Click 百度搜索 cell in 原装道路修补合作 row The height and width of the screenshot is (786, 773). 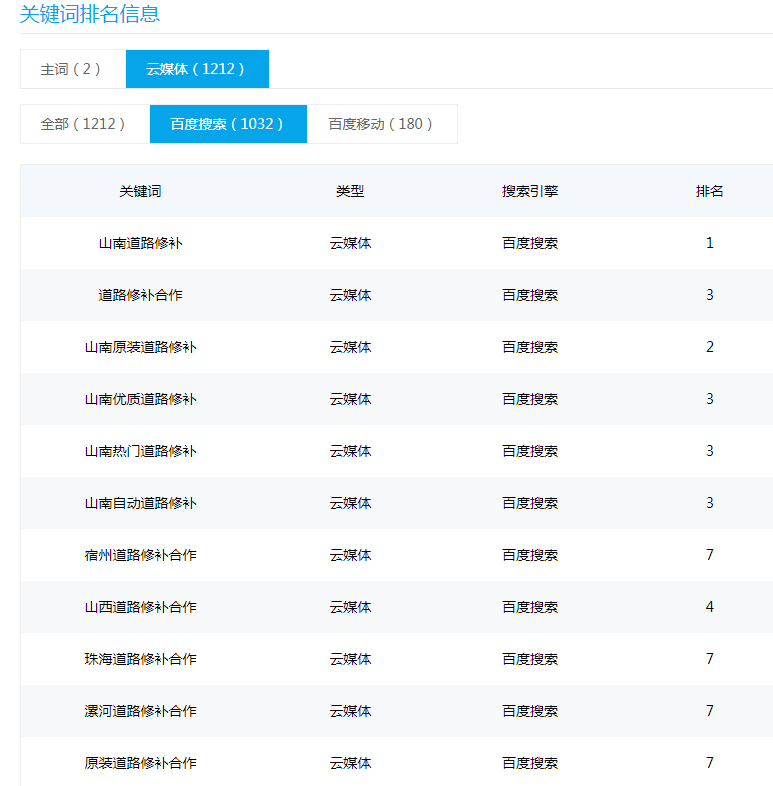click(530, 763)
